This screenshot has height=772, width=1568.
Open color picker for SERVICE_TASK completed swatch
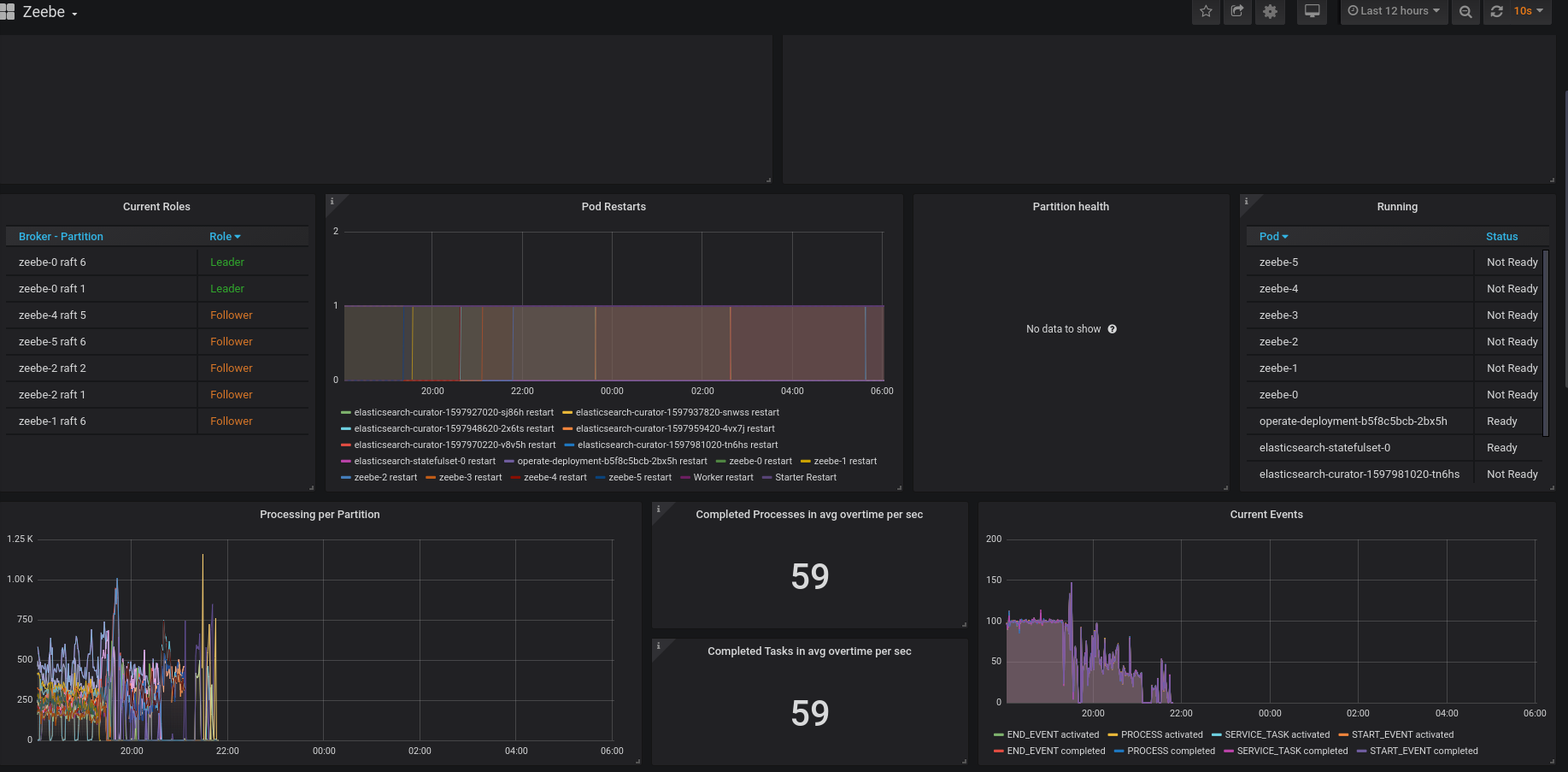pos(1228,751)
